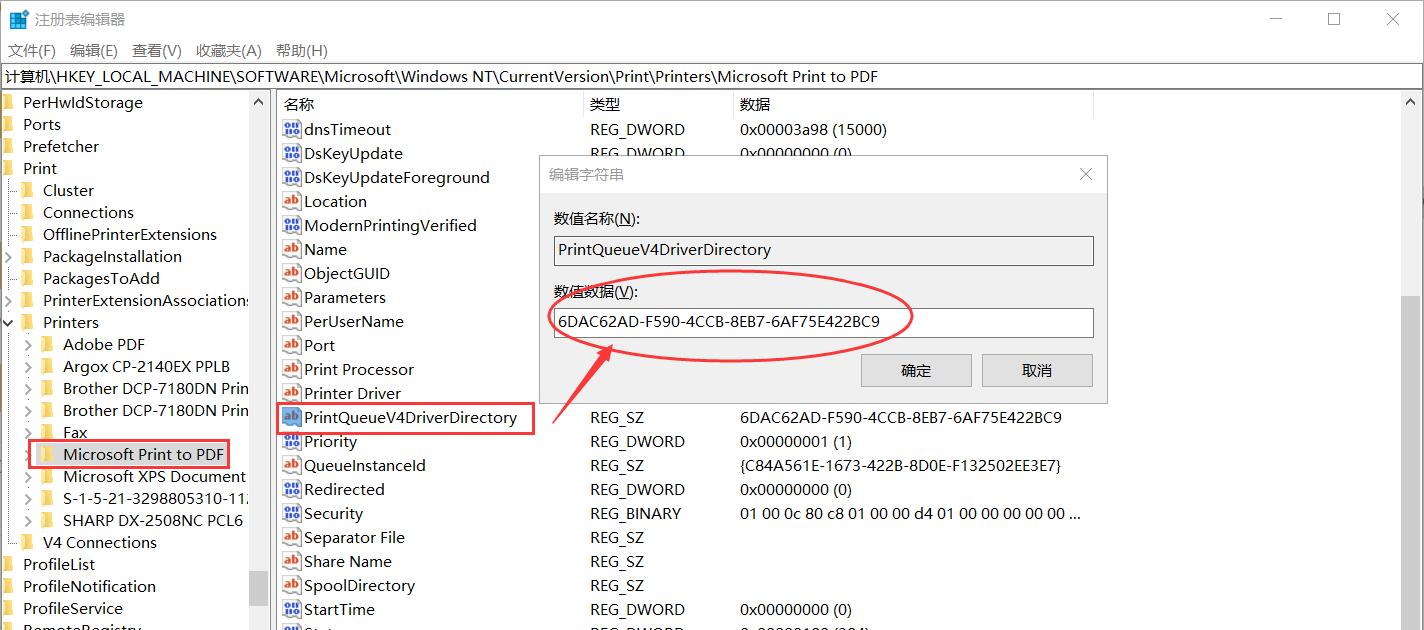Image resolution: width=1424 pixels, height=630 pixels.
Task: Expand the Adobe PDF printer key
Action: 28,344
